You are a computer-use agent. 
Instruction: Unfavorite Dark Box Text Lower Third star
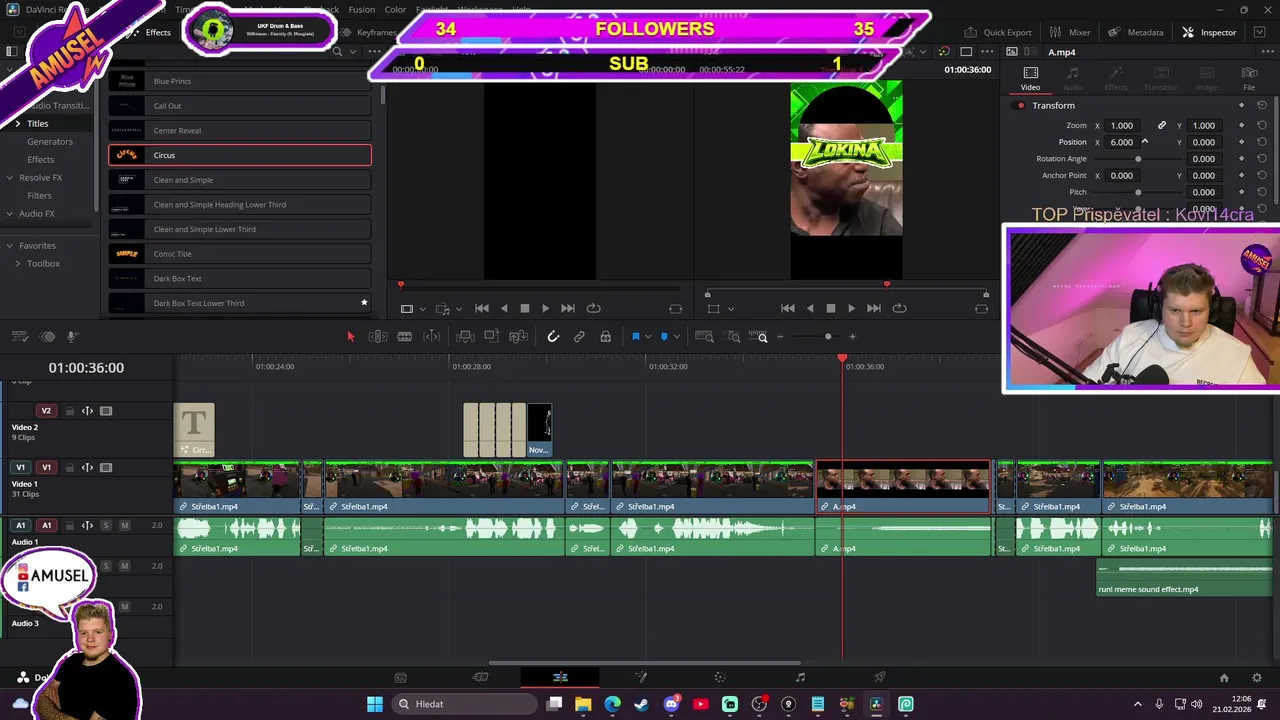[364, 303]
